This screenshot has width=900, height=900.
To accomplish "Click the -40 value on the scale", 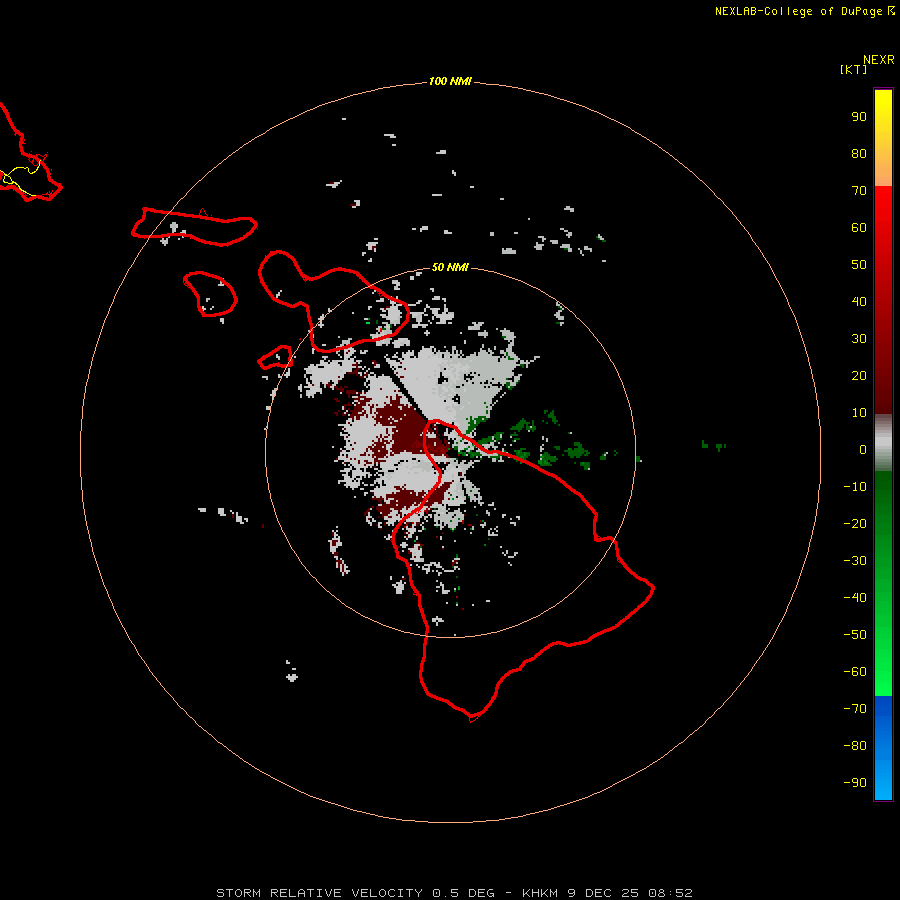I will 855,598.
